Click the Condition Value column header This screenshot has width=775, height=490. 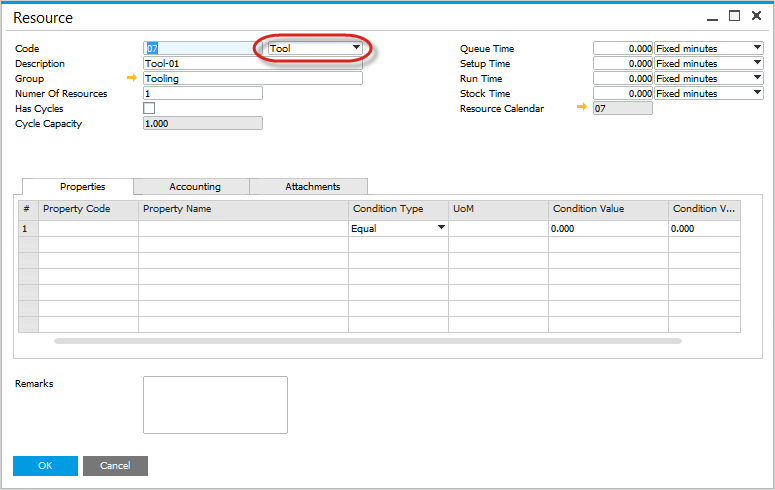coord(608,209)
